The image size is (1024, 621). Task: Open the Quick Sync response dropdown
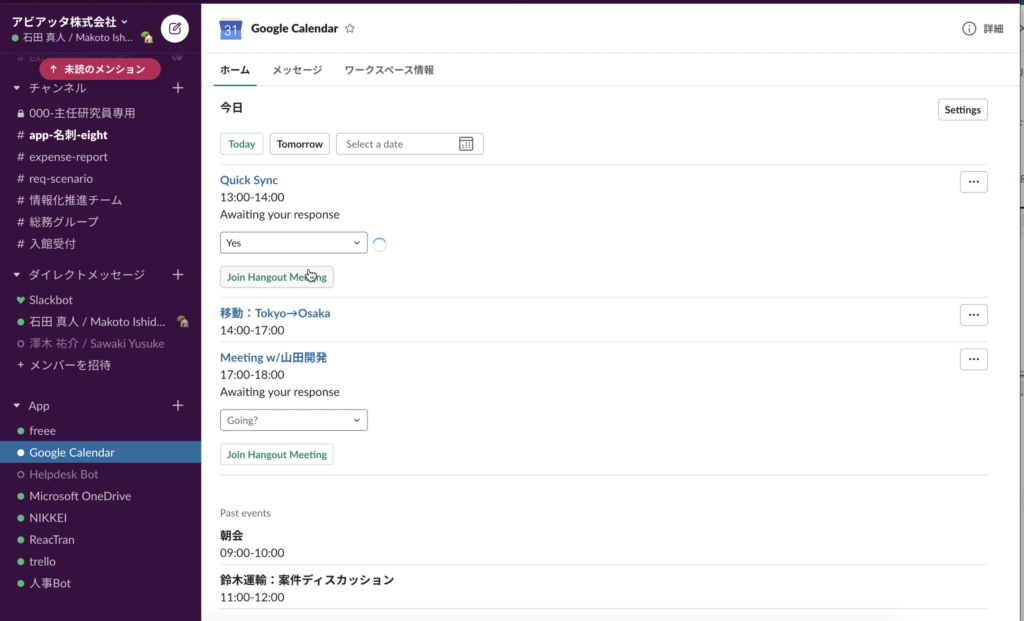tap(294, 243)
